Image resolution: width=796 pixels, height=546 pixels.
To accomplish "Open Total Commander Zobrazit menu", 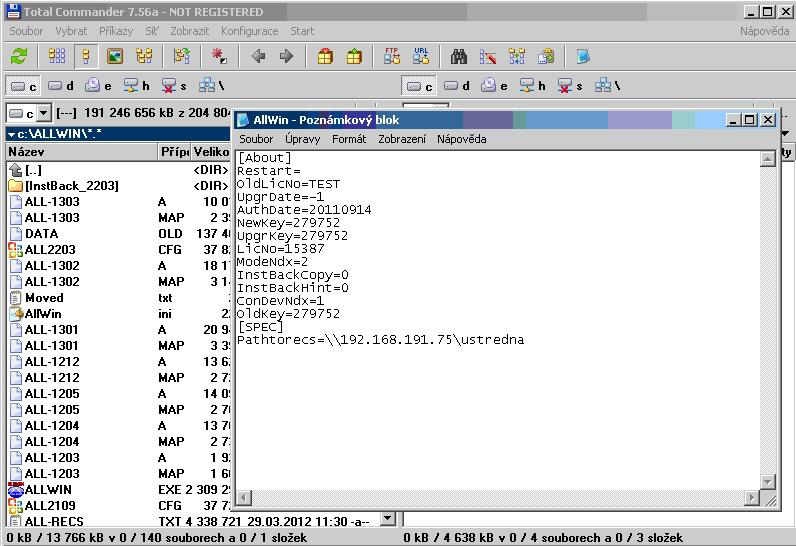I will pyautogui.click(x=189, y=31).
